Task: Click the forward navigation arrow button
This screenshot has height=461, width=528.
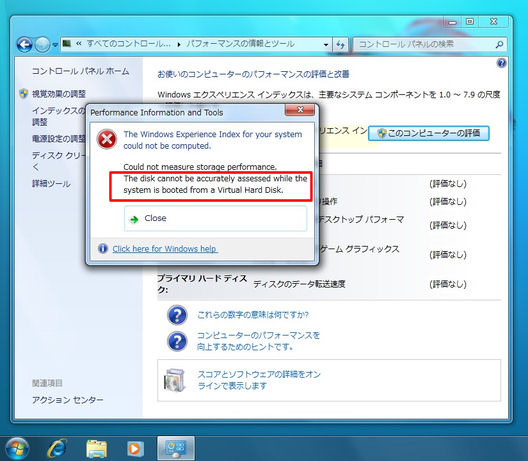Action: pyautogui.click(x=42, y=44)
